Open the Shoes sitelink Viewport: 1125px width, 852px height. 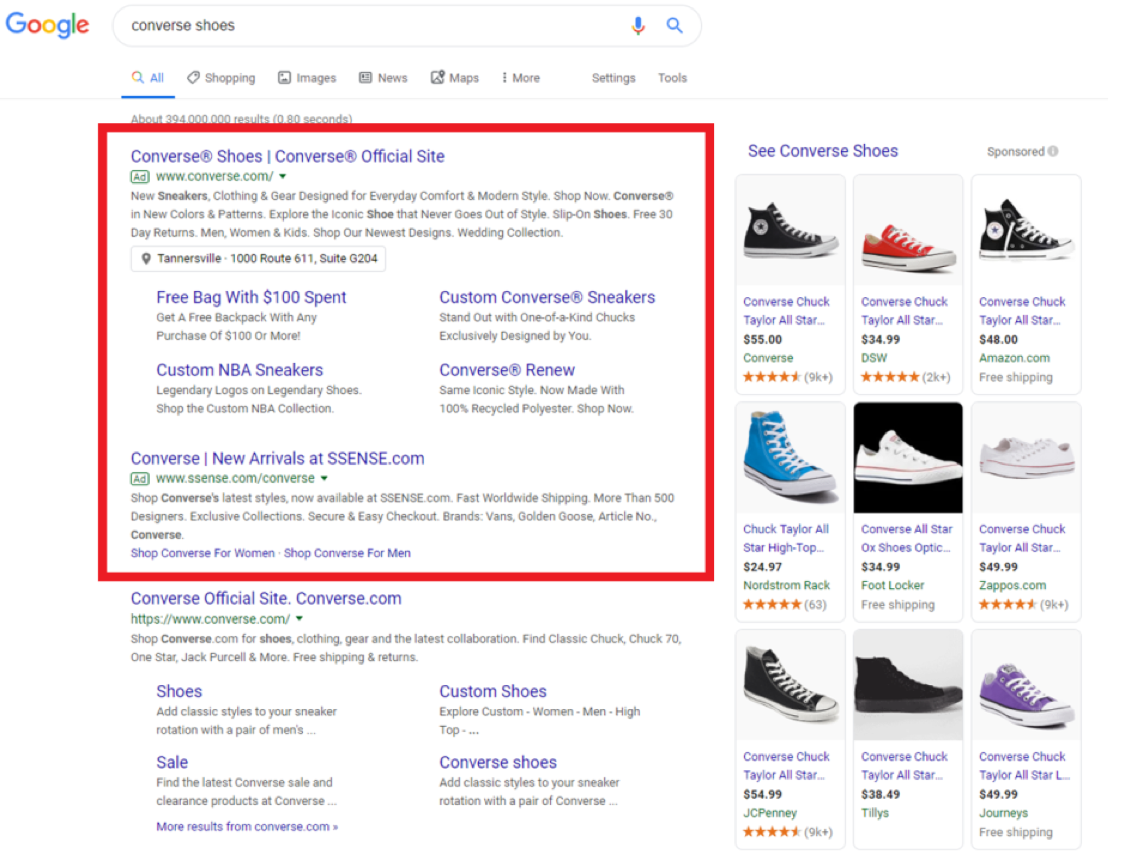(179, 691)
